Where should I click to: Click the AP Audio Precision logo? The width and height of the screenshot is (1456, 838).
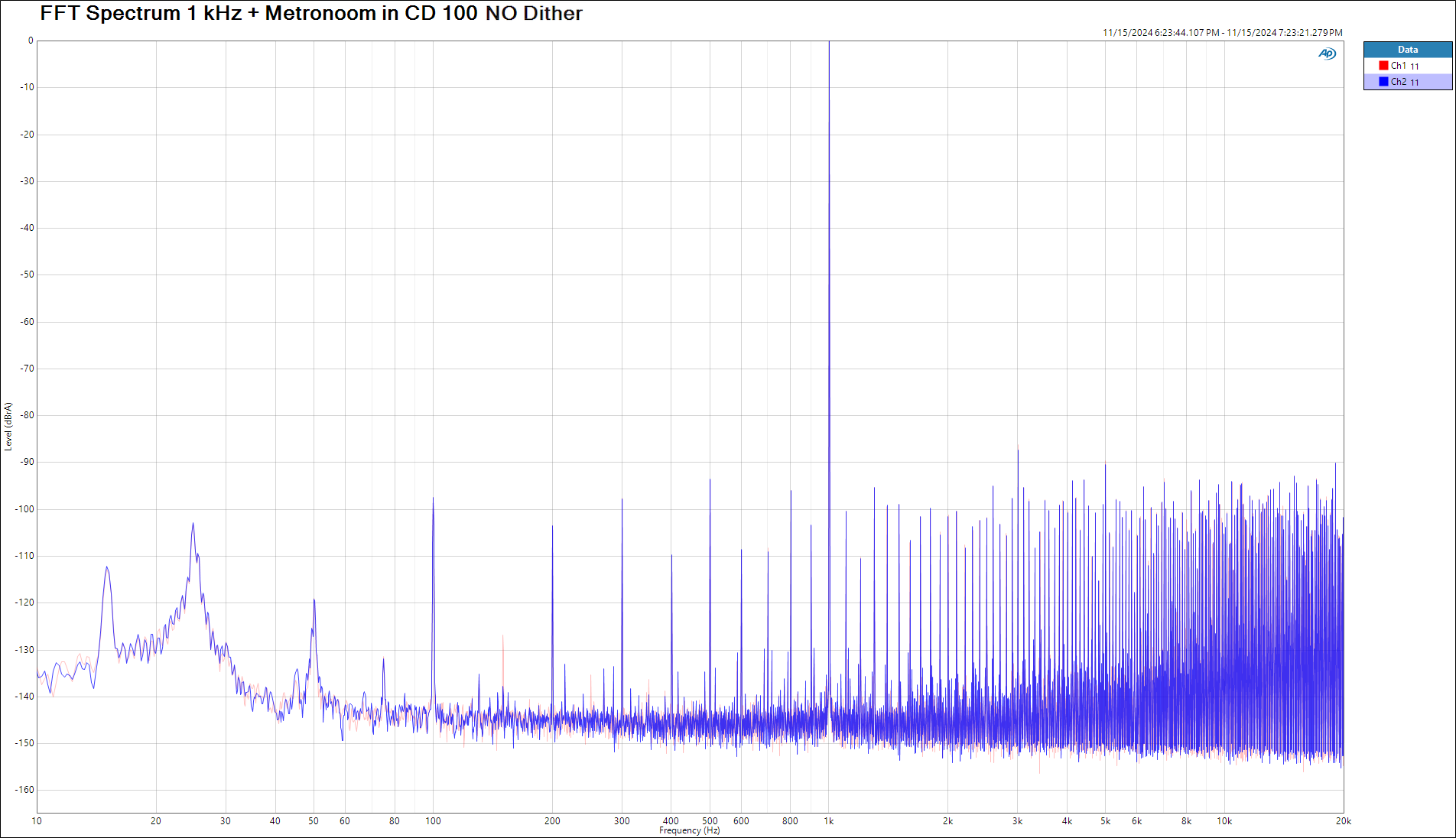pos(1327,54)
